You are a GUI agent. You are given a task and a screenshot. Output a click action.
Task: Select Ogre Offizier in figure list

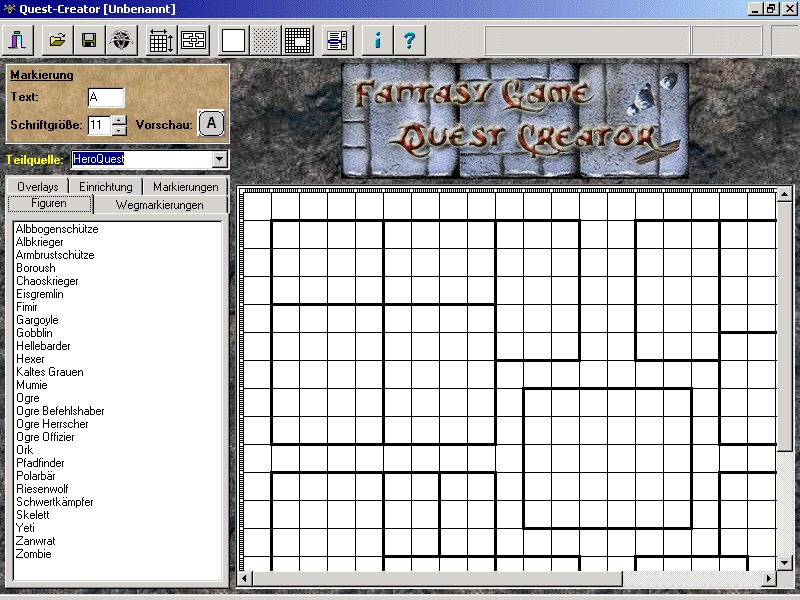pos(45,437)
